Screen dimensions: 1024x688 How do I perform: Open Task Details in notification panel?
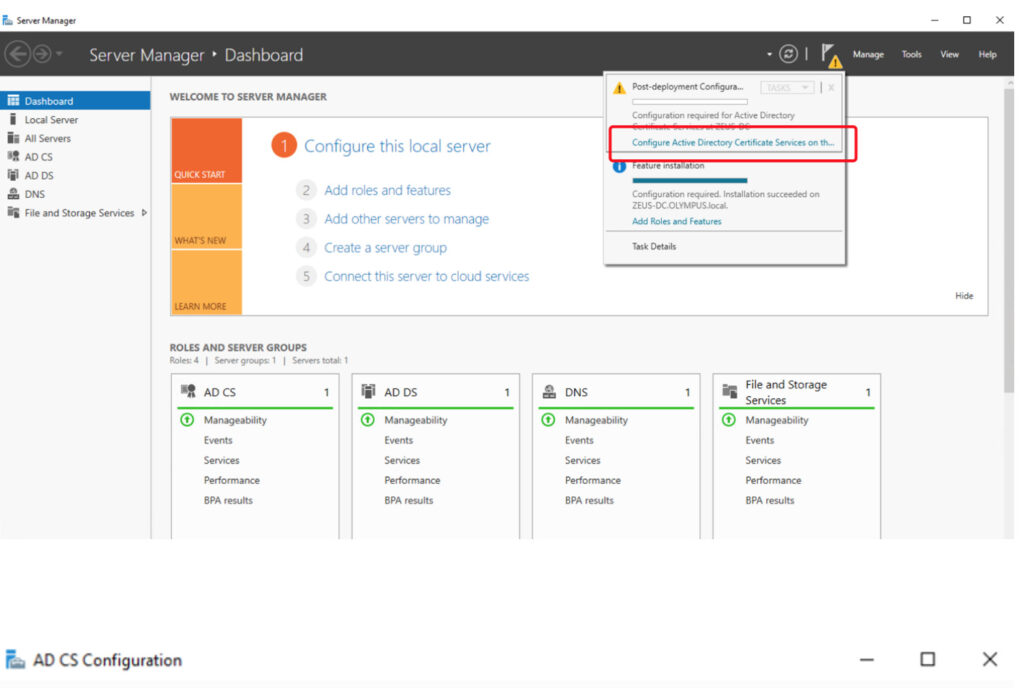(x=654, y=246)
